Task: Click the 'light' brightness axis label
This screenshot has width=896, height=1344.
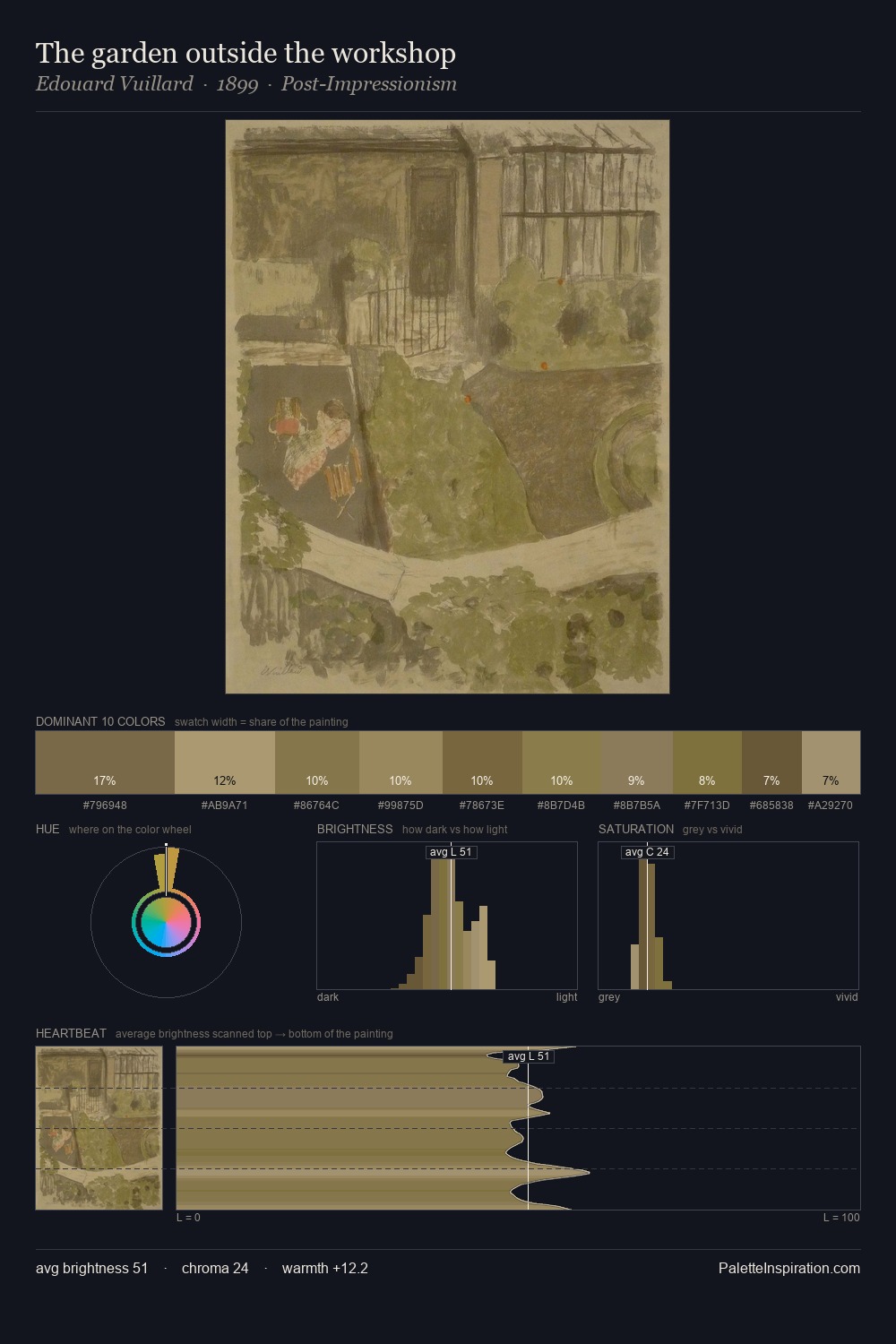Action: pos(566,997)
